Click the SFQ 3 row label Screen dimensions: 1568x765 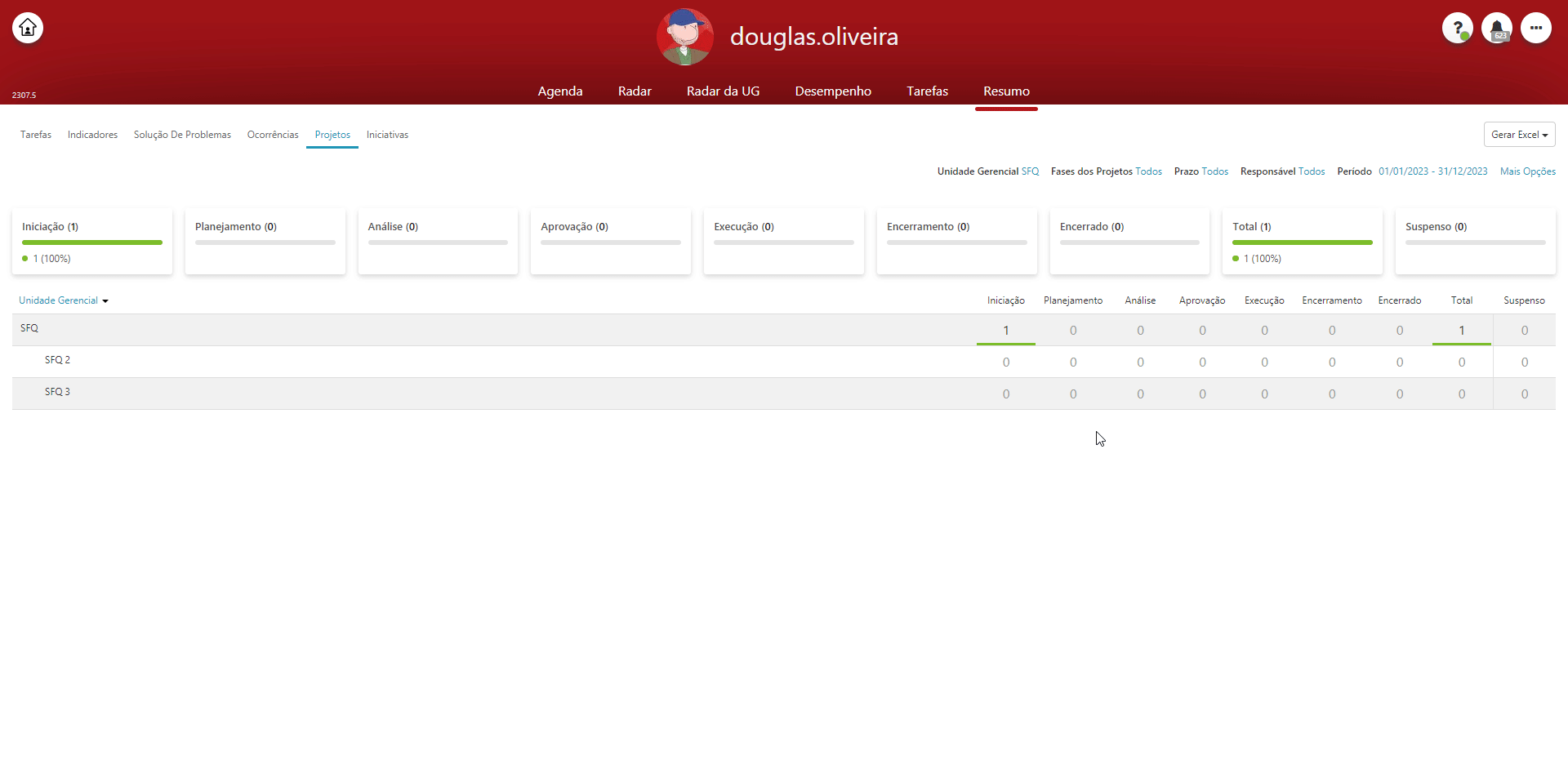coord(57,392)
